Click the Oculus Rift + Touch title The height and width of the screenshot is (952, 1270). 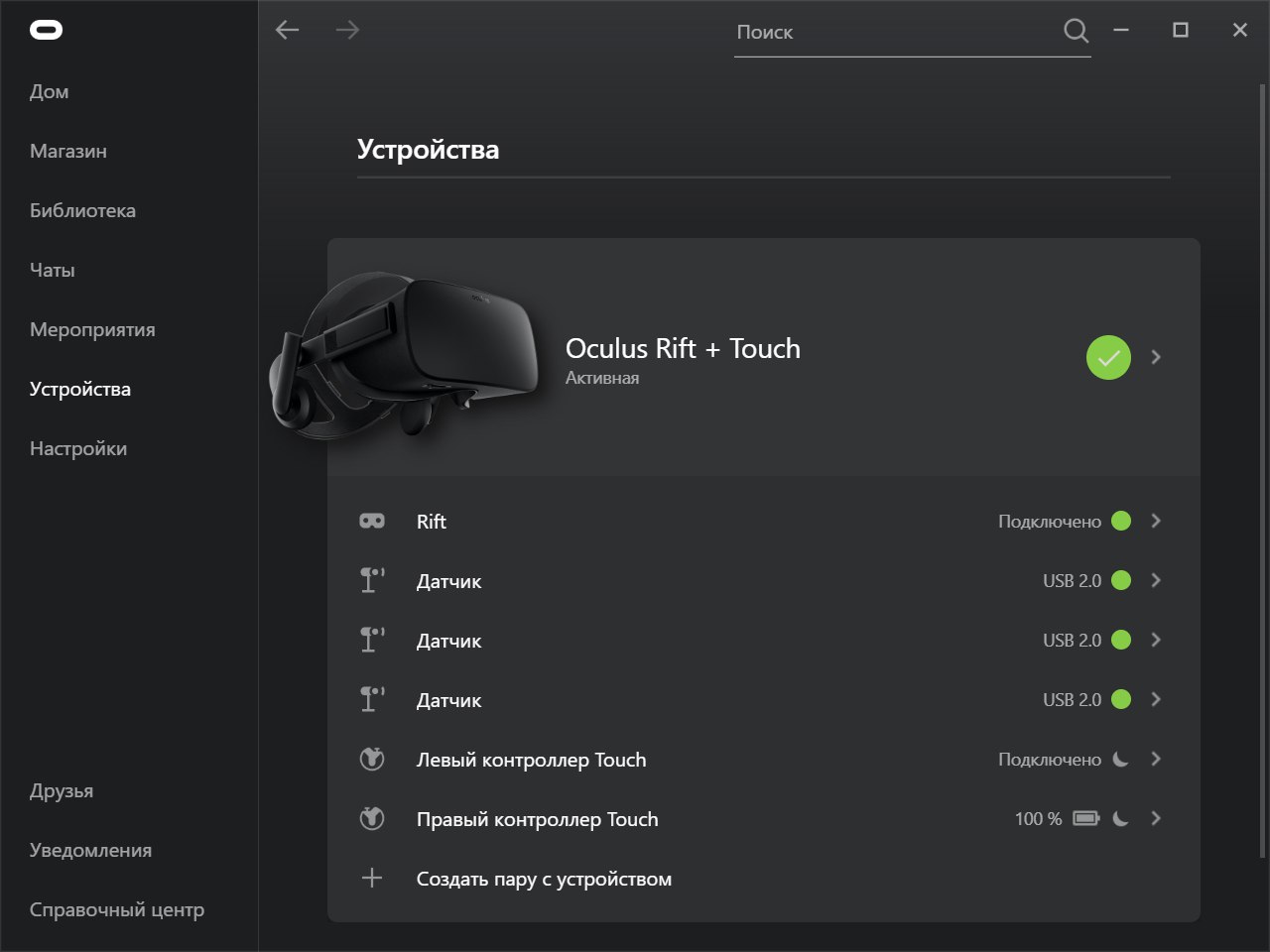click(683, 348)
